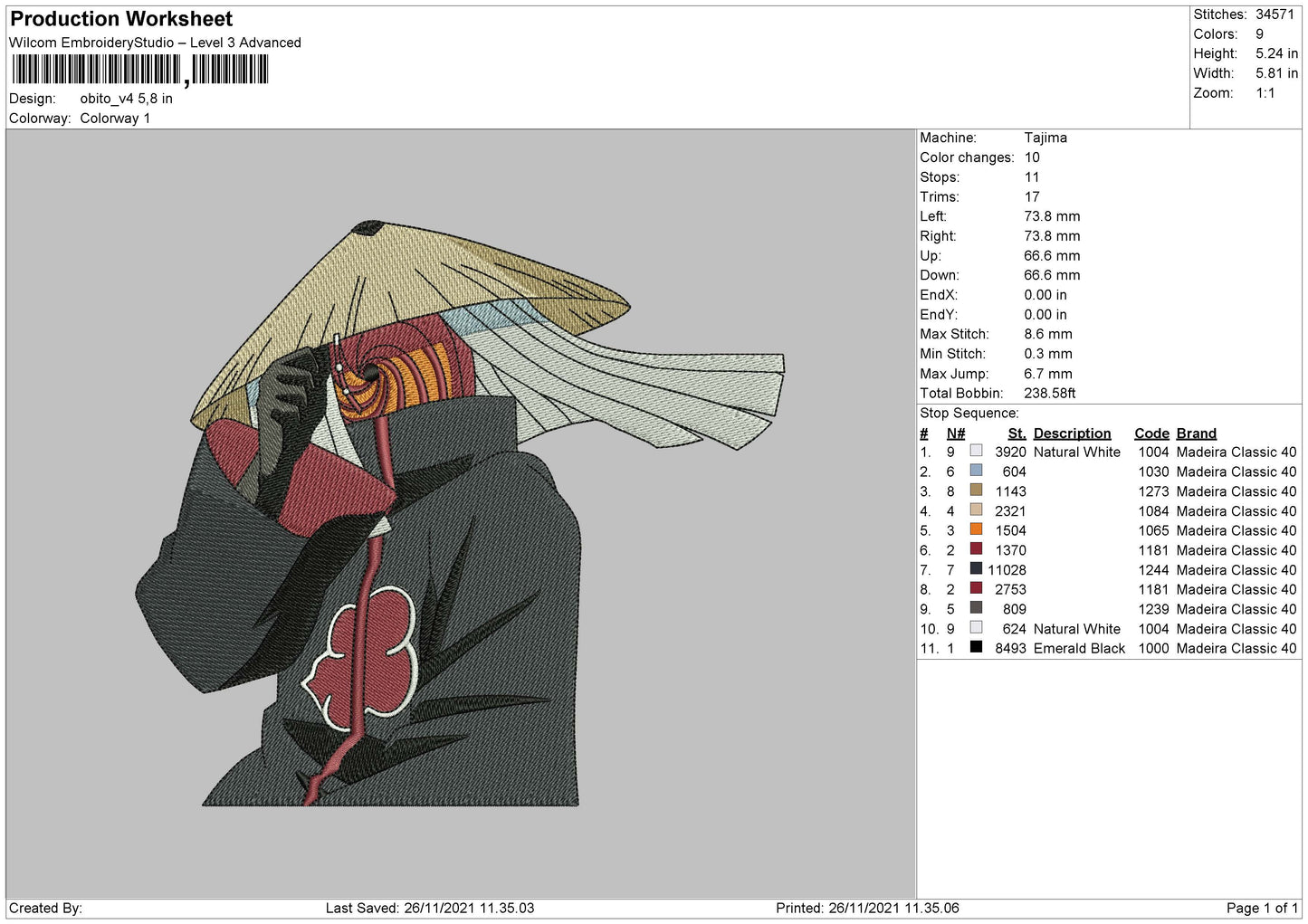1308x924 pixels.
Task: Click the white swatch in row 10
Action: click(x=976, y=628)
